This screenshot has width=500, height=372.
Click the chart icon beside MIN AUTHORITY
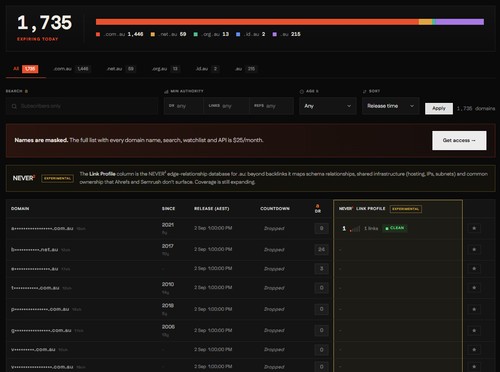click(x=166, y=91)
